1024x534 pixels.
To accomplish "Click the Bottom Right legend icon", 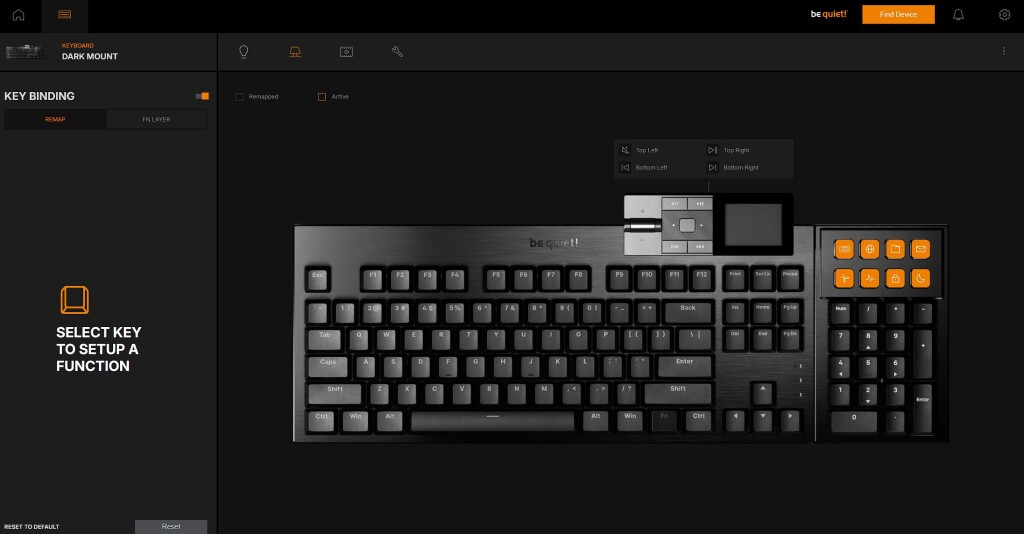I will coord(712,168).
